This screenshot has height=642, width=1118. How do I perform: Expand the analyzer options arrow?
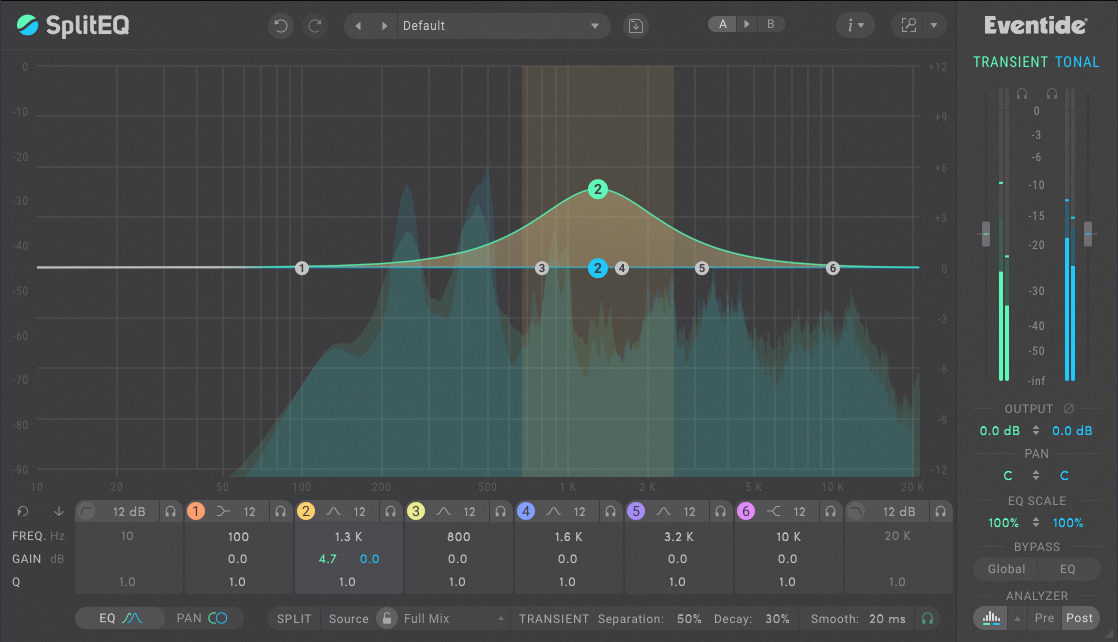[1017, 618]
